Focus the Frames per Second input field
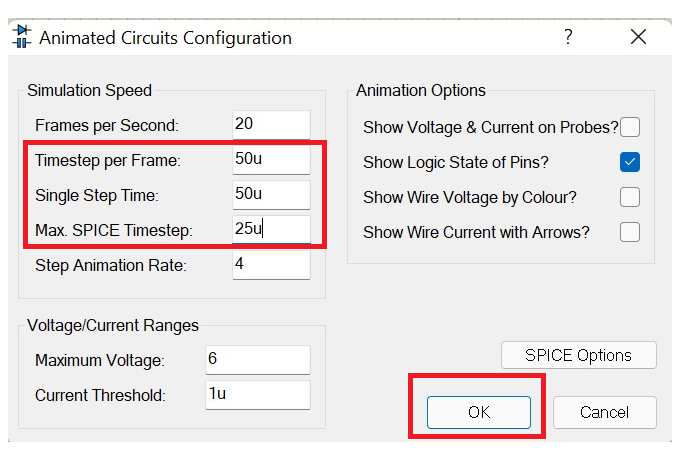This screenshot has height=452, width=690. (271, 125)
